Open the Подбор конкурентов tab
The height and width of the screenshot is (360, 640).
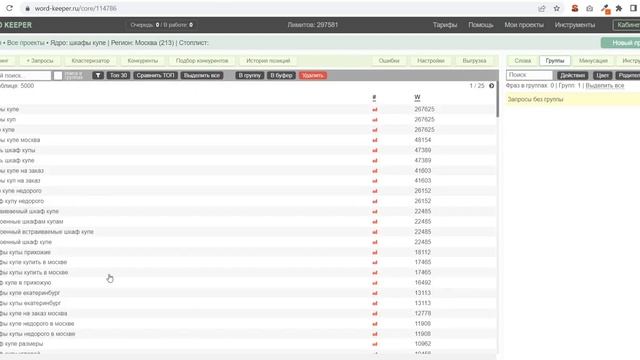point(202,61)
